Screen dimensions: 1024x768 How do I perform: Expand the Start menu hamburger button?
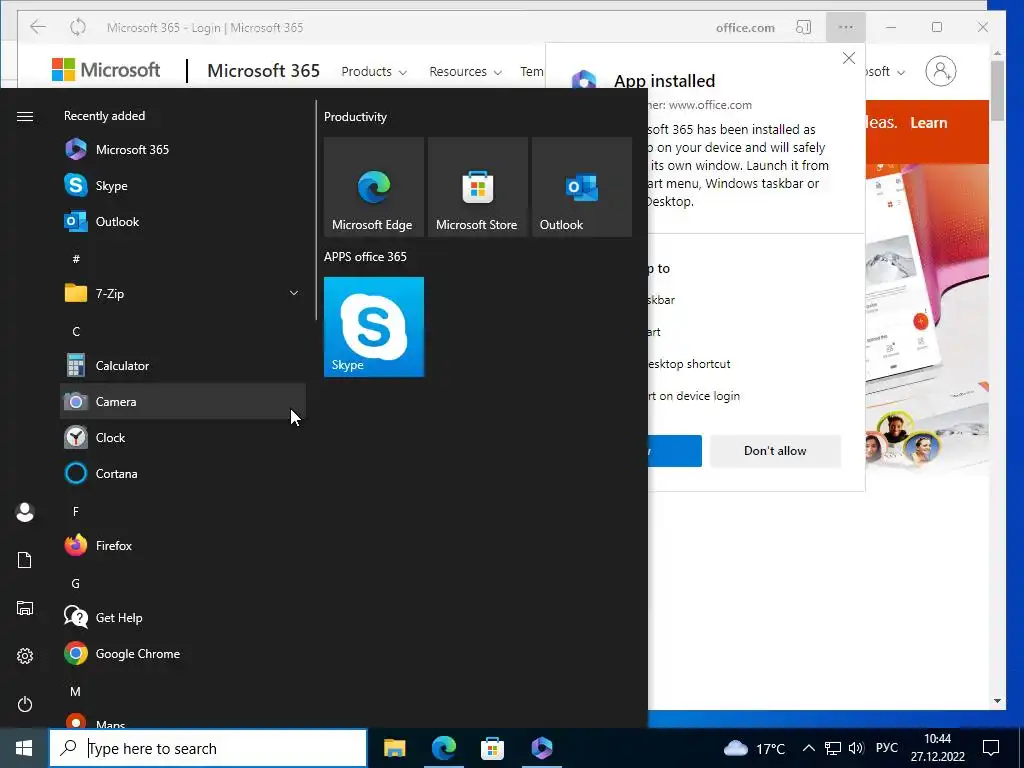[25, 116]
